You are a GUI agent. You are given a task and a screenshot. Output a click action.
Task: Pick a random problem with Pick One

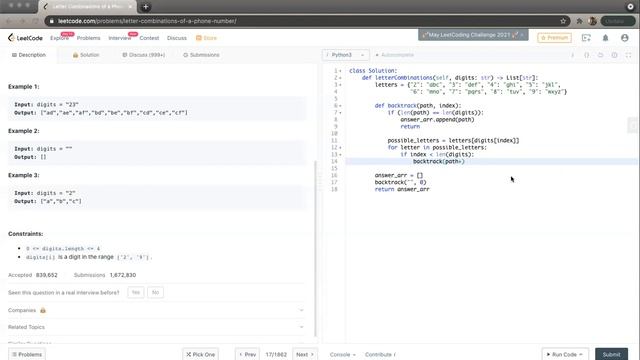[200, 354]
